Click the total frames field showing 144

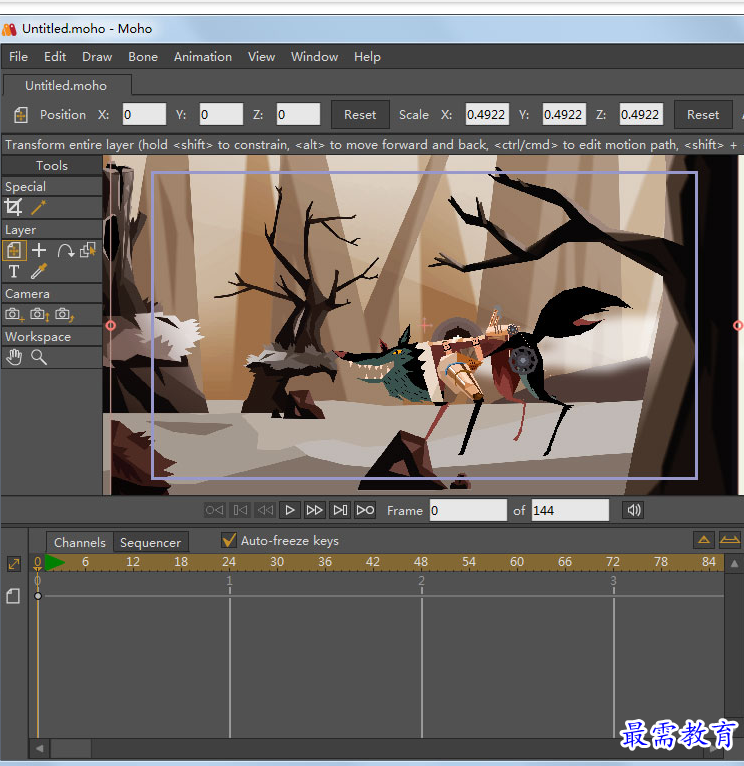570,511
